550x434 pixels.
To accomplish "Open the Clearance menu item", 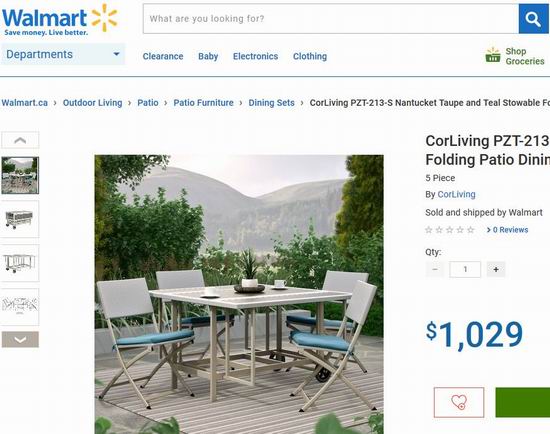I will 163,56.
